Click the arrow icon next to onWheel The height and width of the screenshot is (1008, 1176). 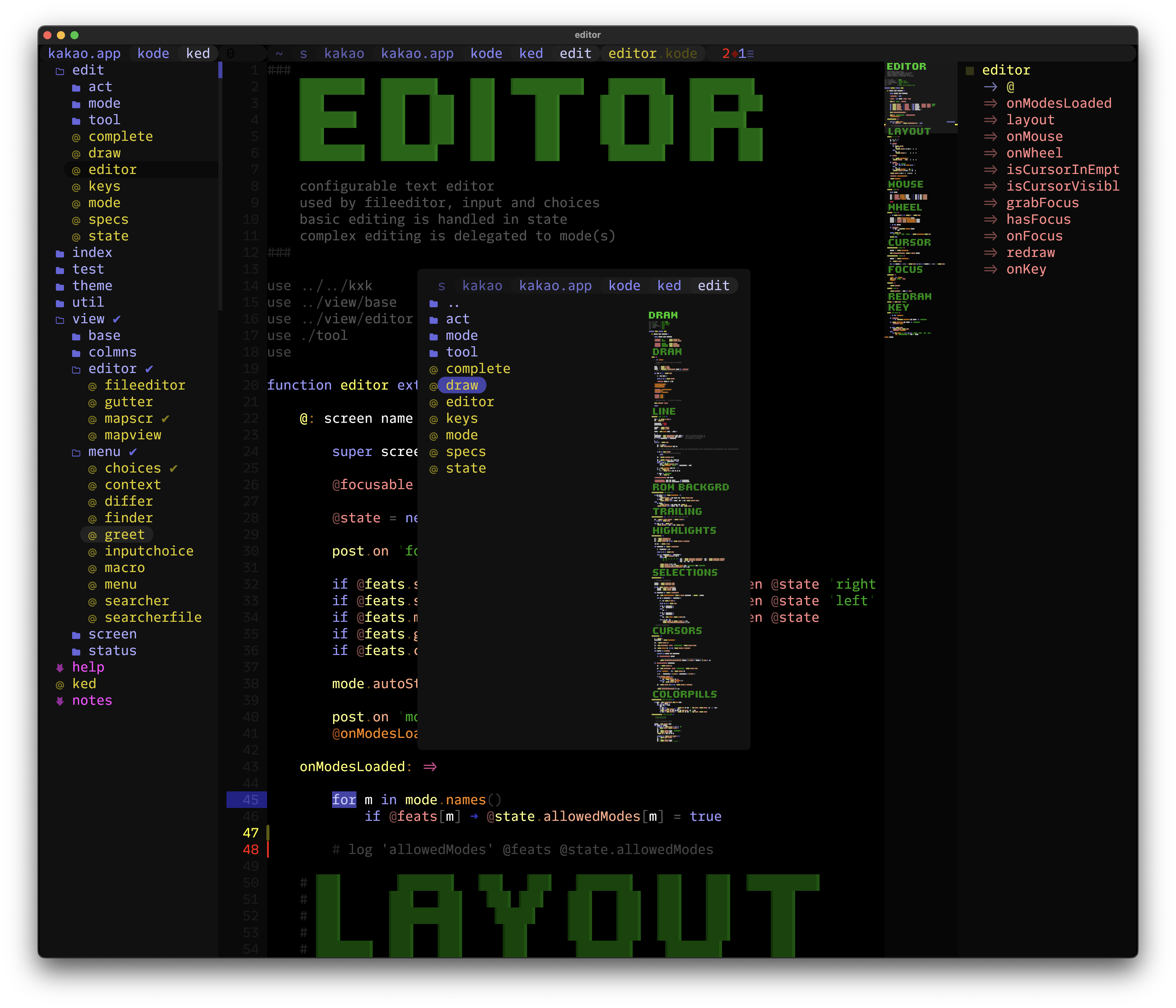pyautogui.click(x=990, y=154)
